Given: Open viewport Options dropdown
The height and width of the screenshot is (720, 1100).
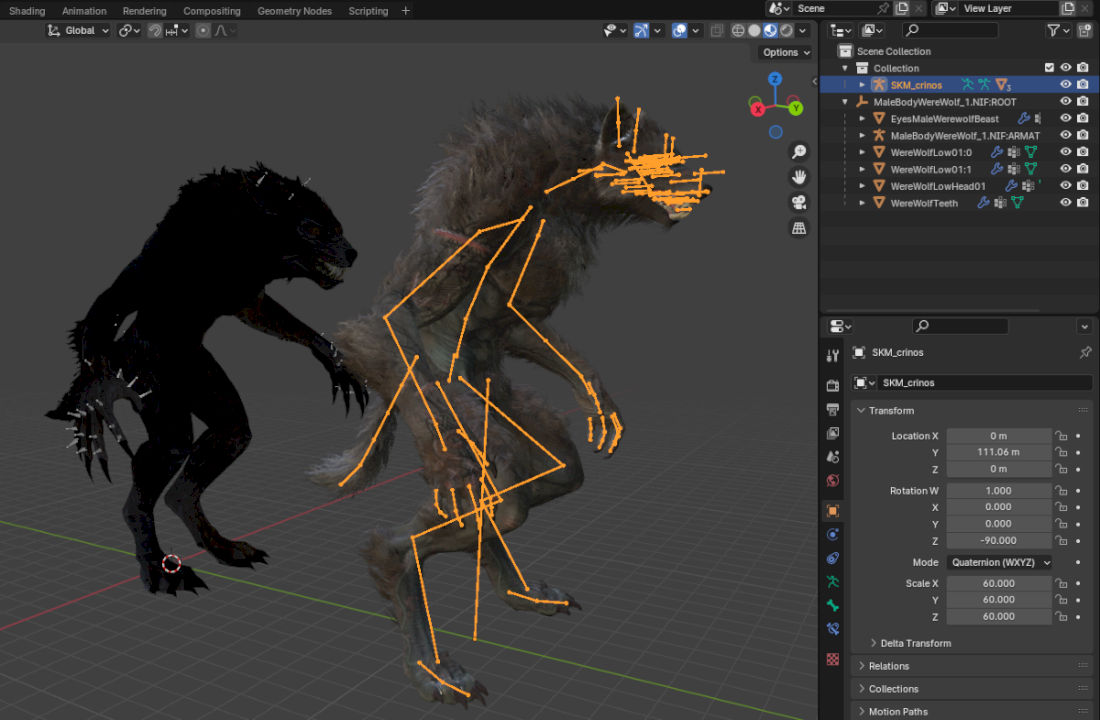Looking at the screenshot, I should tap(785, 53).
